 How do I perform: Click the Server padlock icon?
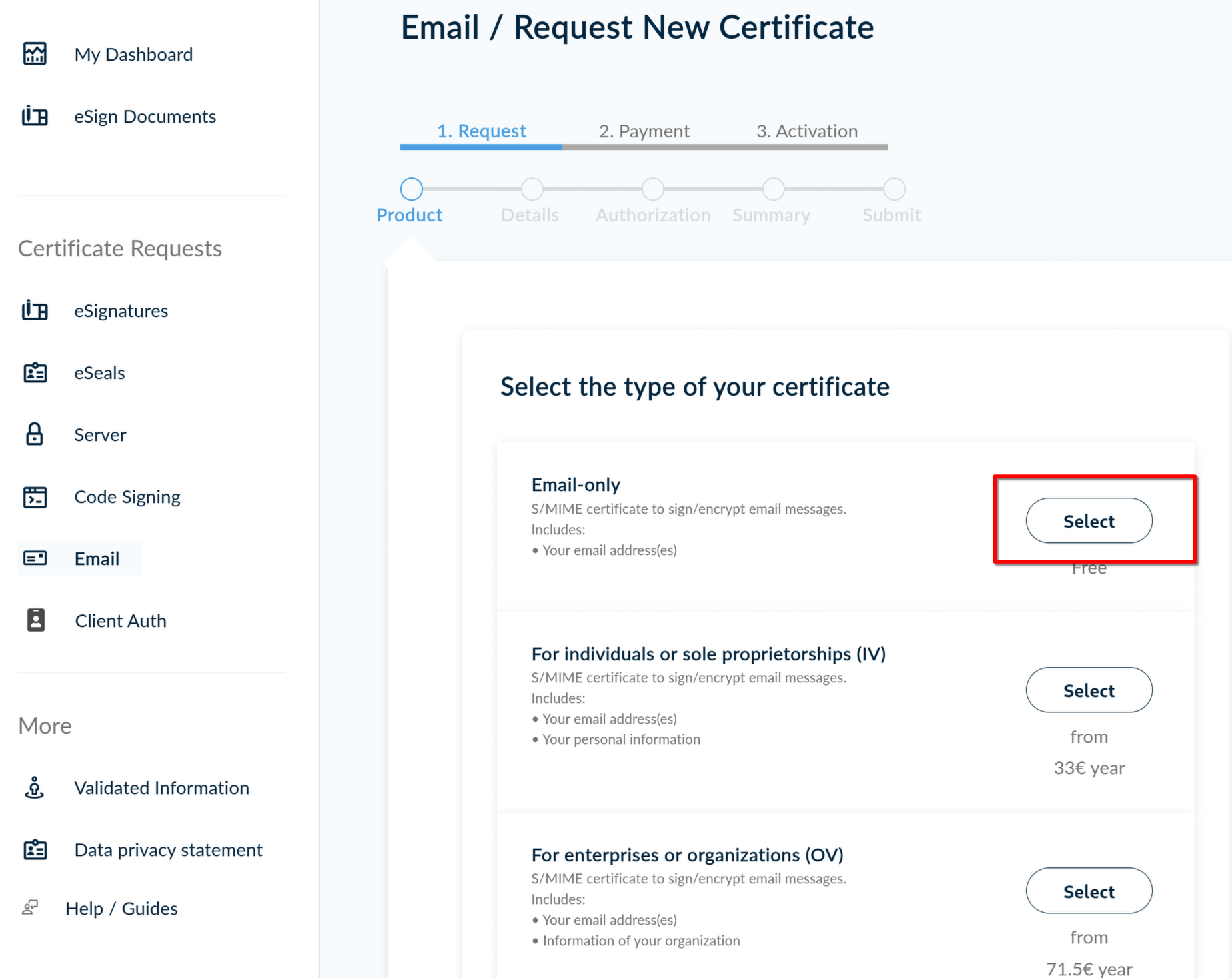tap(35, 434)
